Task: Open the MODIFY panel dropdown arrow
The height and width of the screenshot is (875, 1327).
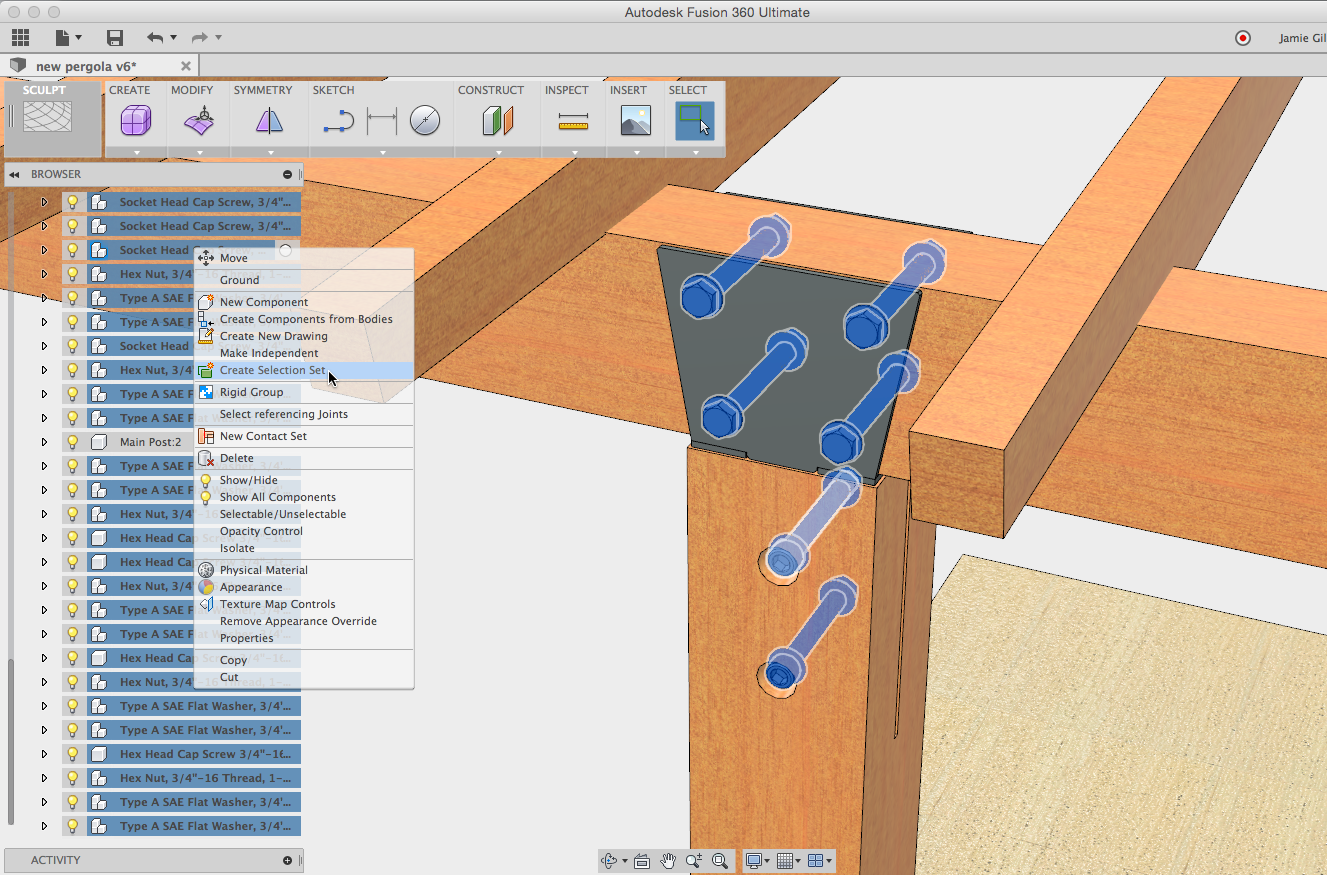Action: point(199,153)
